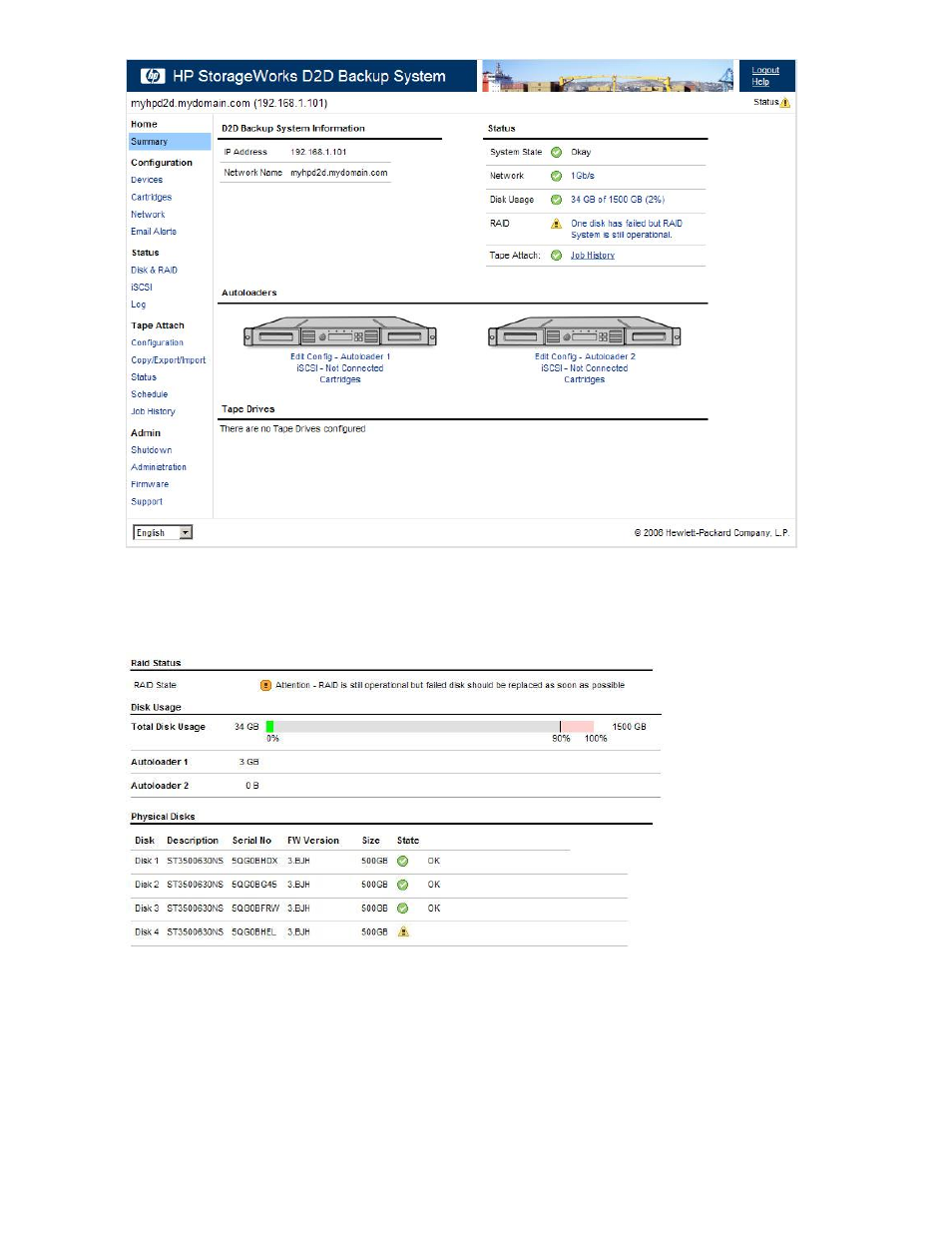This screenshot has height=1233, width=952.
Task: Click iSCSI - Not Connected under Autoloader 1
Action: point(340,368)
